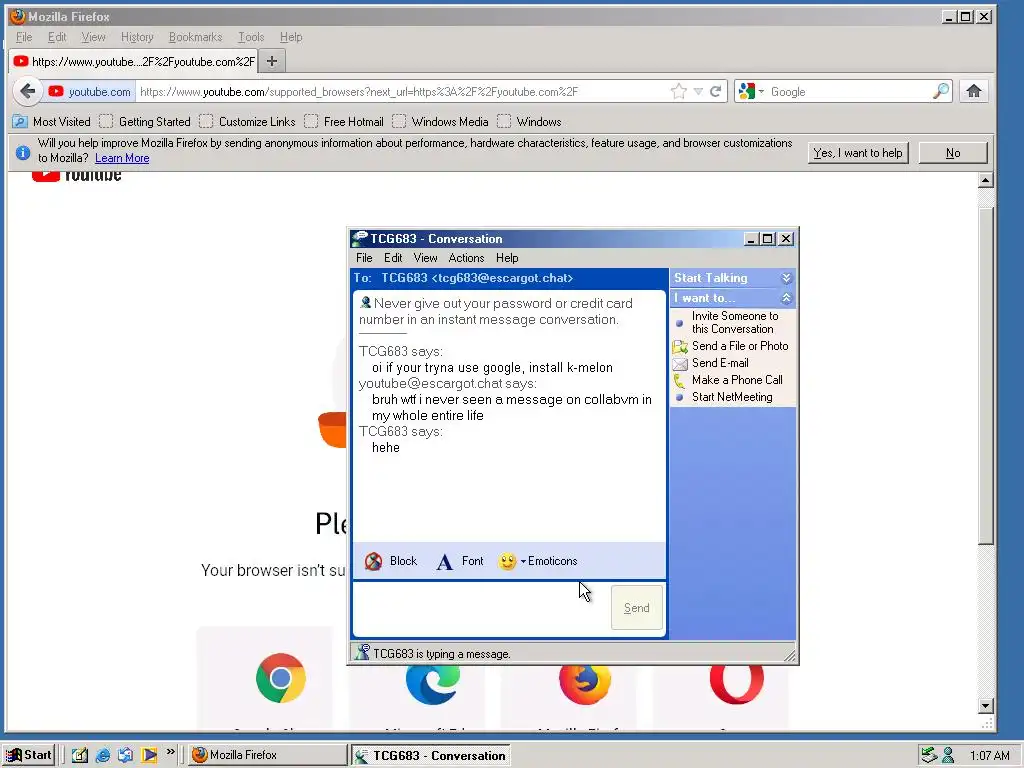The height and width of the screenshot is (768, 1024).
Task: Click the Learn More link
Action: pyautogui.click(x=122, y=158)
